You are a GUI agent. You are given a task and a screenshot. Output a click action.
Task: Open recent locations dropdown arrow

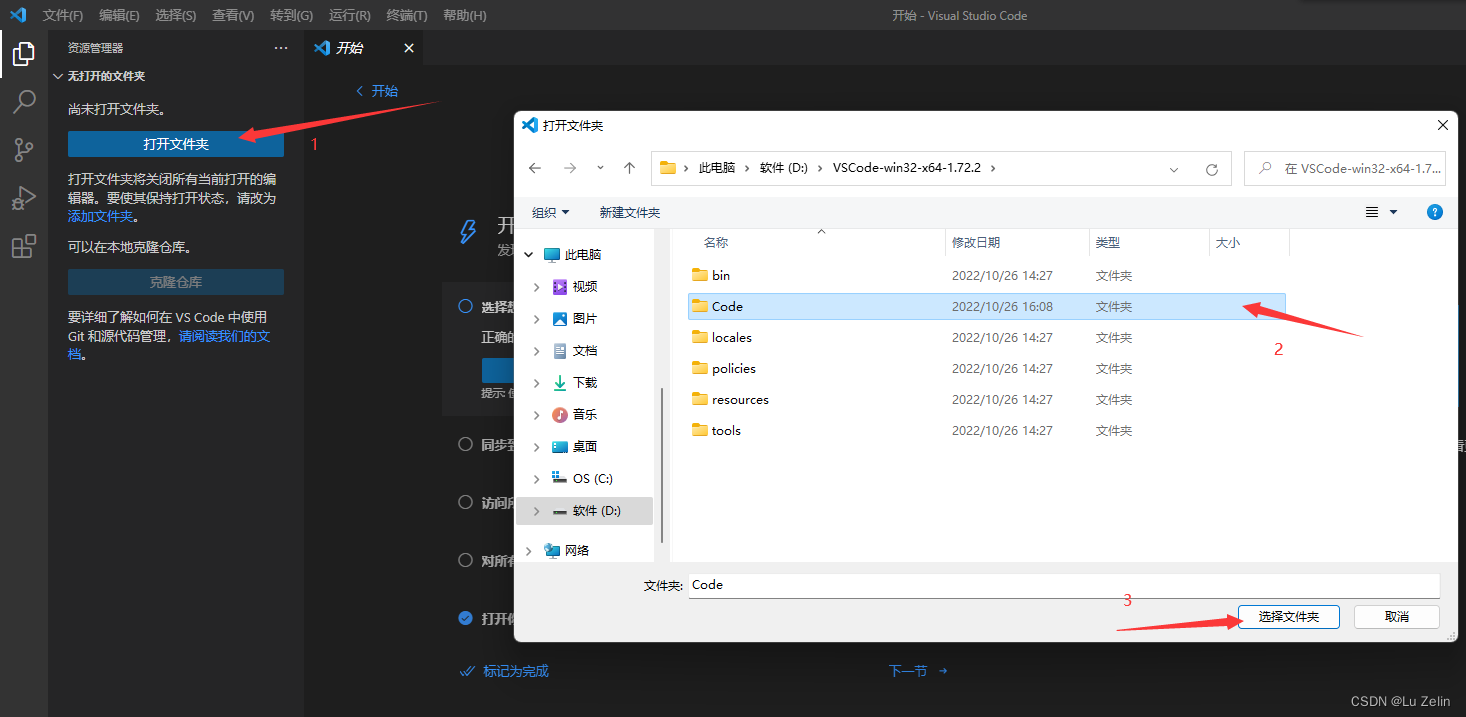tap(600, 169)
